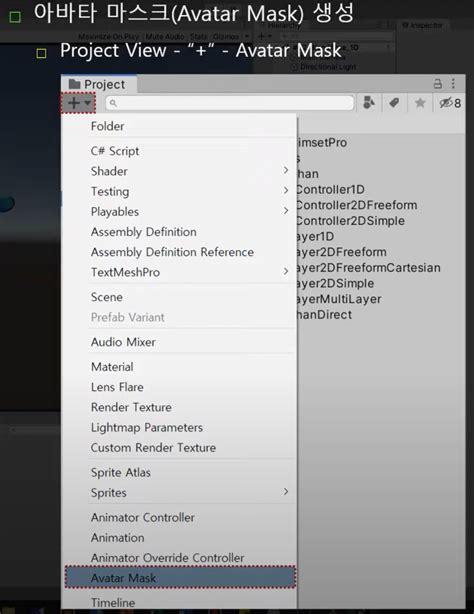Select the Prefab Variant menu item
The image size is (474, 614).
pyautogui.click(x=180, y=317)
